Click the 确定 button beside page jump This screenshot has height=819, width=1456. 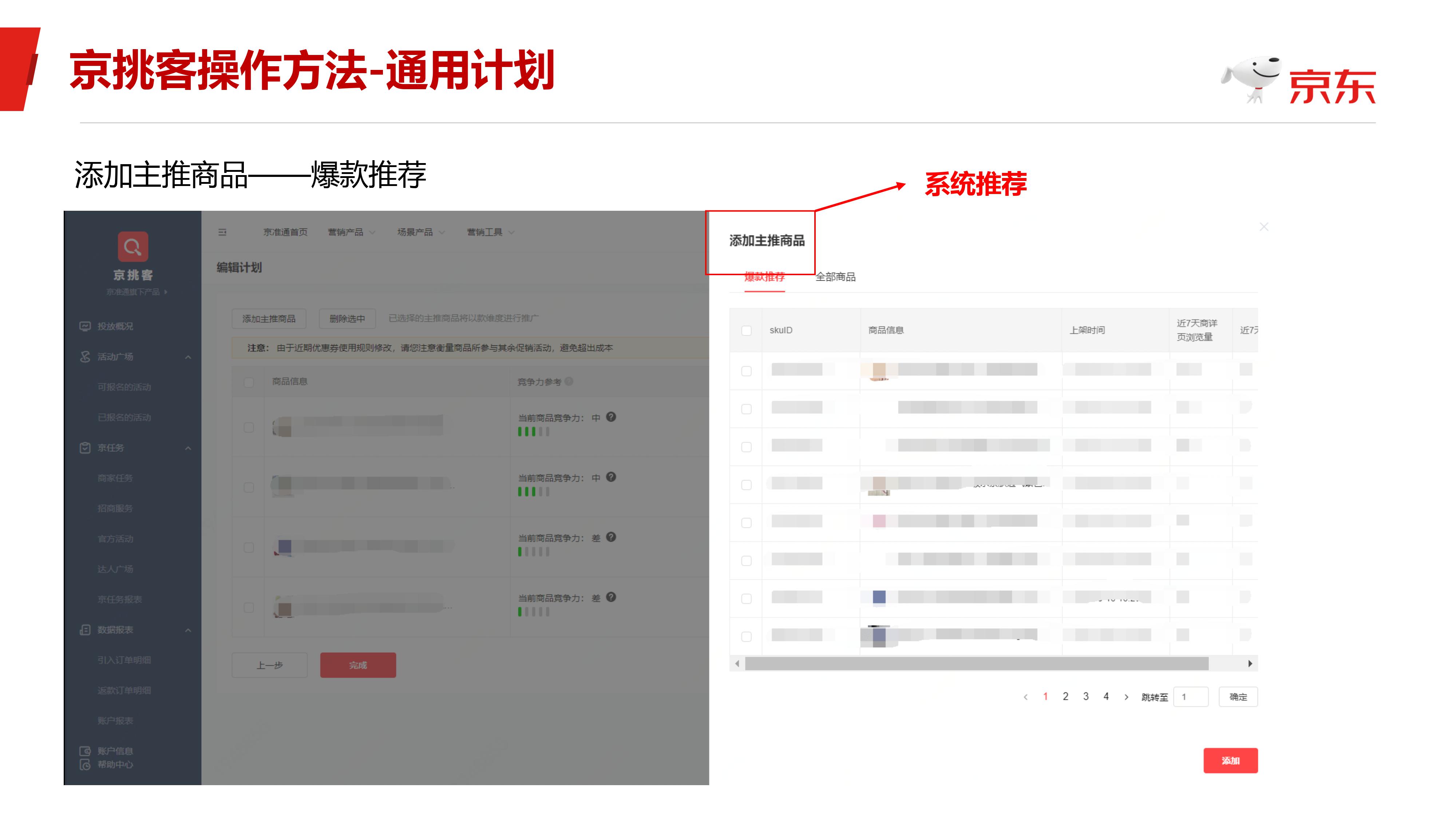[x=1238, y=697]
